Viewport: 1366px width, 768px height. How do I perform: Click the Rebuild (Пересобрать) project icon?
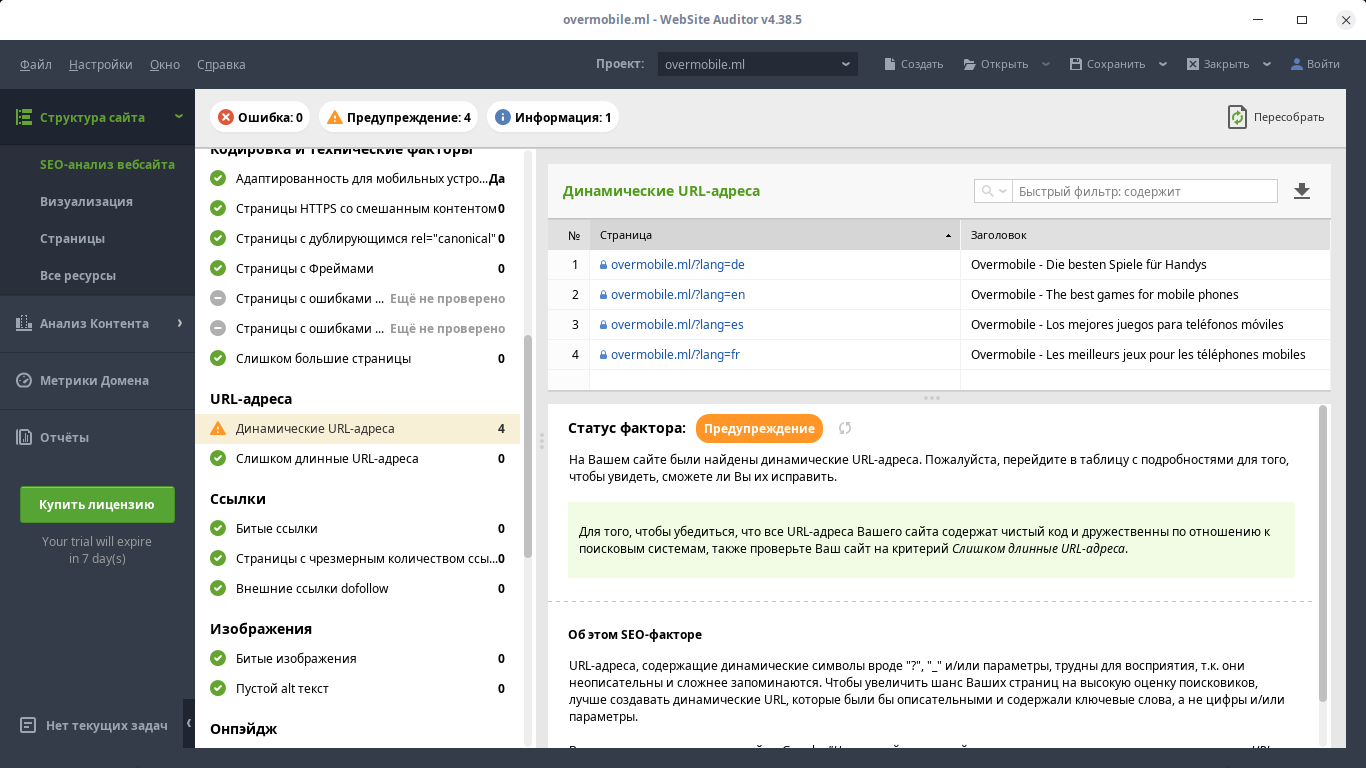[1238, 117]
